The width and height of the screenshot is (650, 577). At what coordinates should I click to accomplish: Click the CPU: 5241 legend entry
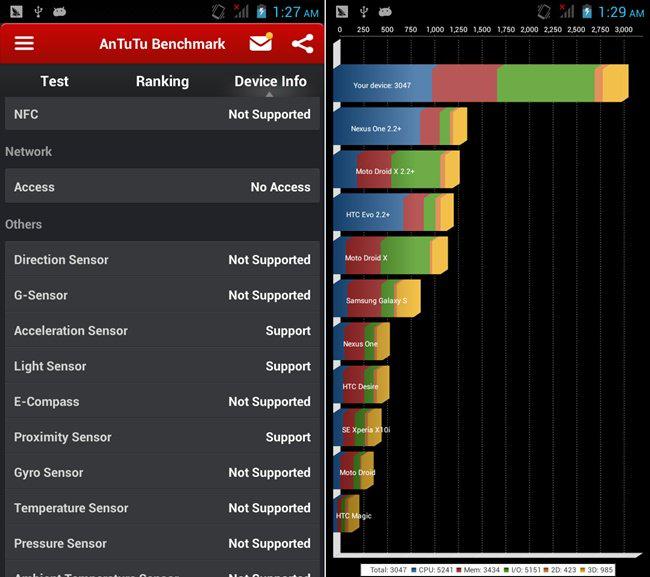[432, 570]
